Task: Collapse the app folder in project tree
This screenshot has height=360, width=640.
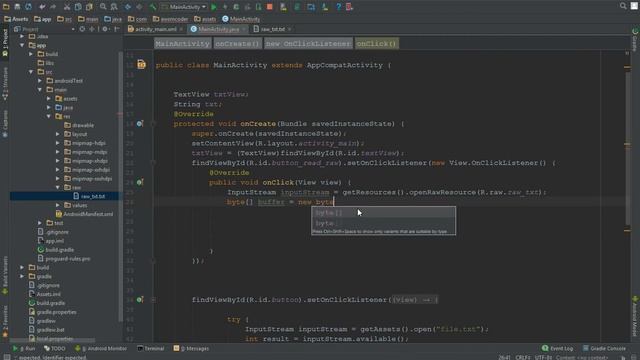Action: [22, 45]
